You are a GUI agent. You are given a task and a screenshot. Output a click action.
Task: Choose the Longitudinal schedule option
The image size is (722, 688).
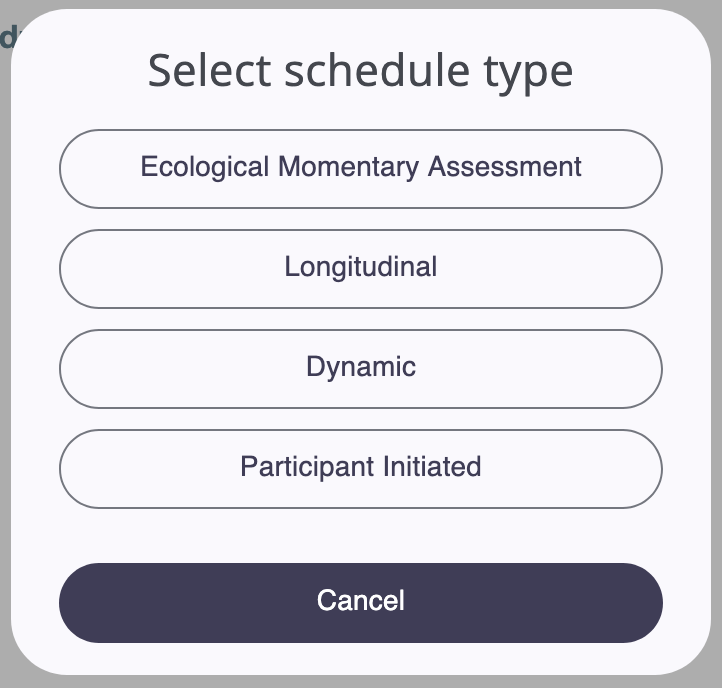tap(361, 268)
